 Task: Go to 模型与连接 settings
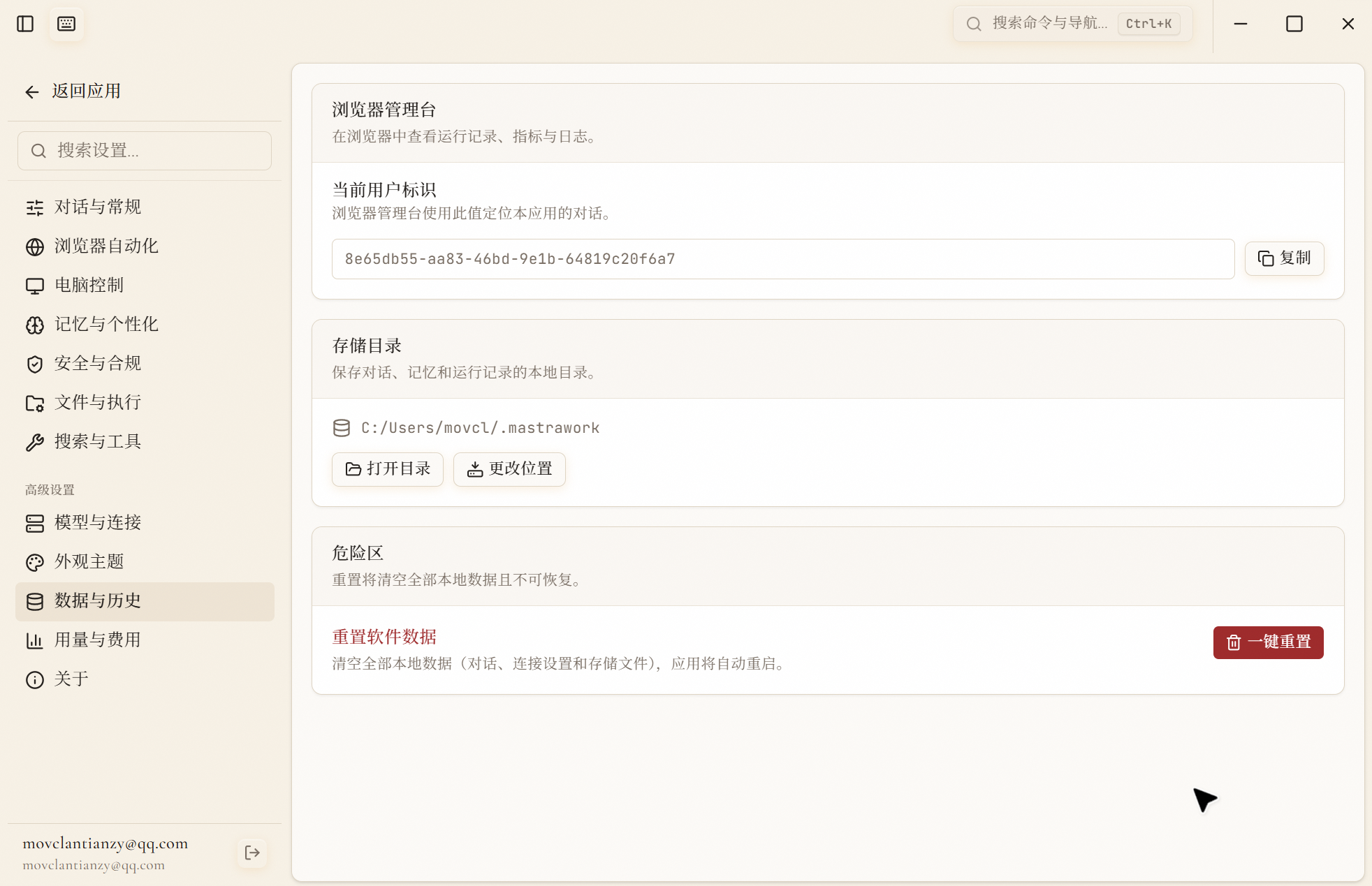pyautogui.click(x=145, y=523)
